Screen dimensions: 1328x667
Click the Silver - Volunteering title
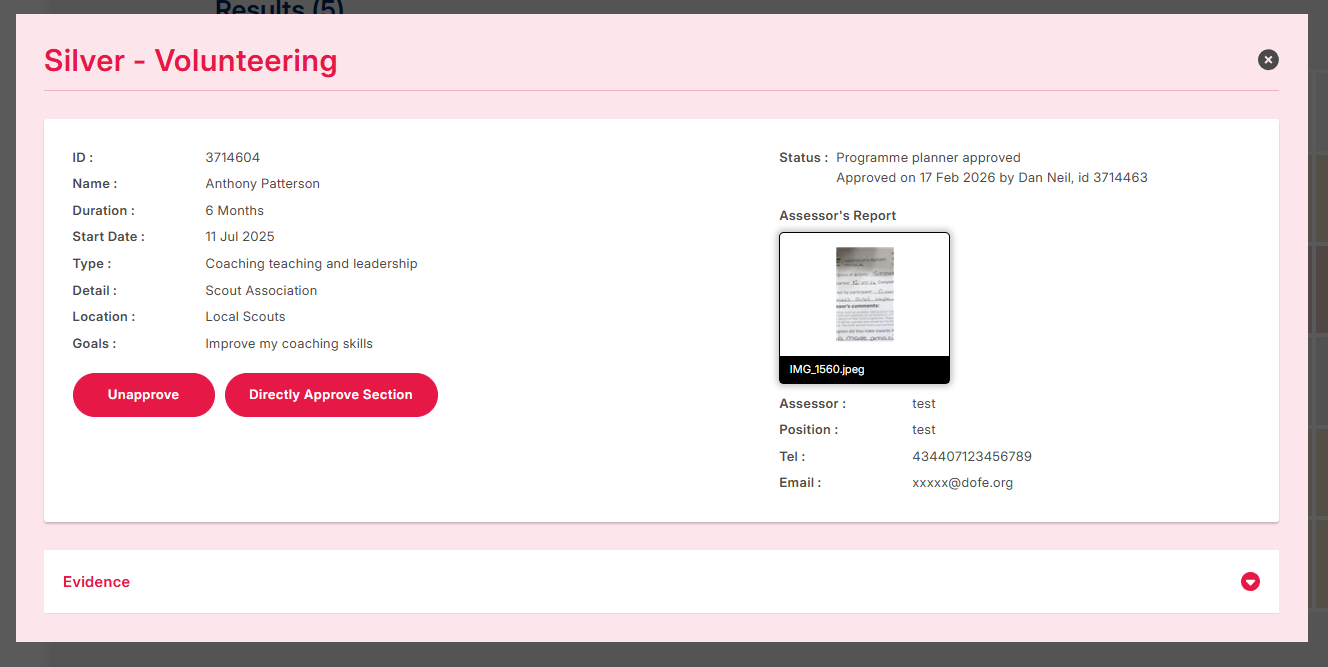point(190,61)
